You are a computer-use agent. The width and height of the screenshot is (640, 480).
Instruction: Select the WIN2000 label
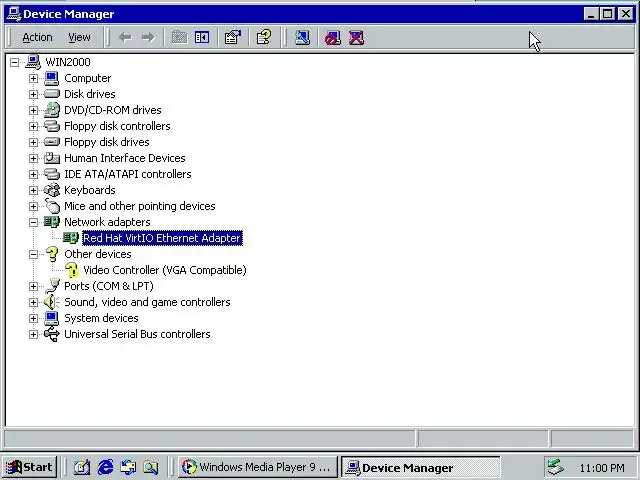tap(68, 62)
